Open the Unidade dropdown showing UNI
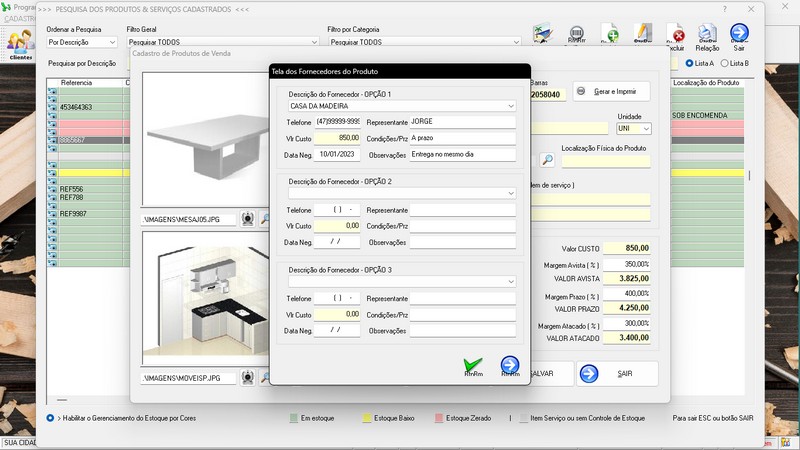This screenshot has height=450, width=800. (x=646, y=129)
